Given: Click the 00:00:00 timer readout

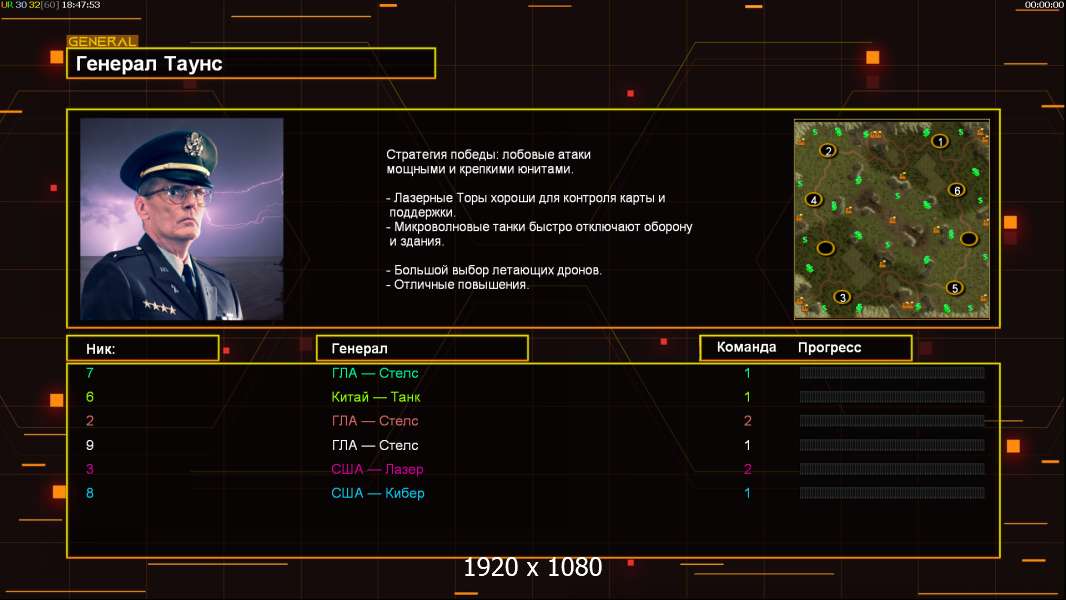Looking at the screenshot, I should click(x=1044, y=5).
